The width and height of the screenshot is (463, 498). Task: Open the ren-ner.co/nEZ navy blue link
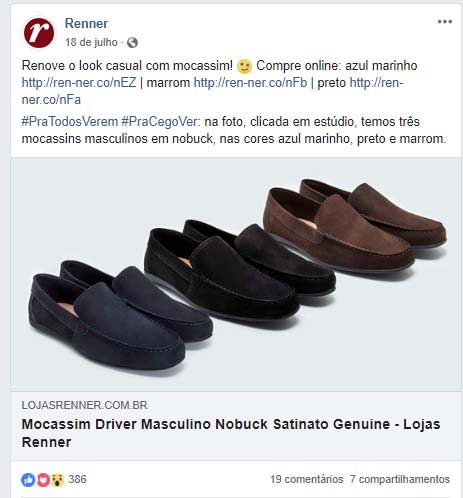click(x=79, y=82)
